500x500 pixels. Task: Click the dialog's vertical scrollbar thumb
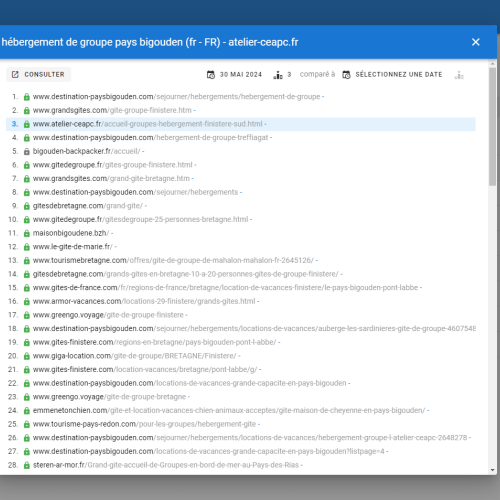coord(493,127)
